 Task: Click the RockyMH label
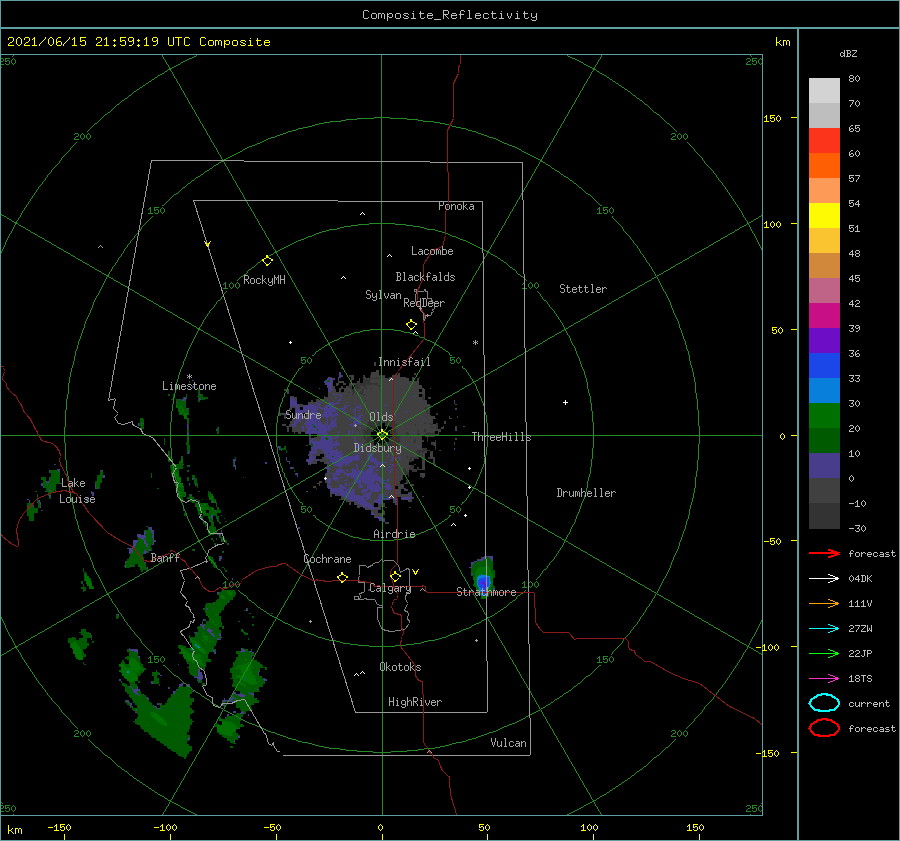[264, 280]
